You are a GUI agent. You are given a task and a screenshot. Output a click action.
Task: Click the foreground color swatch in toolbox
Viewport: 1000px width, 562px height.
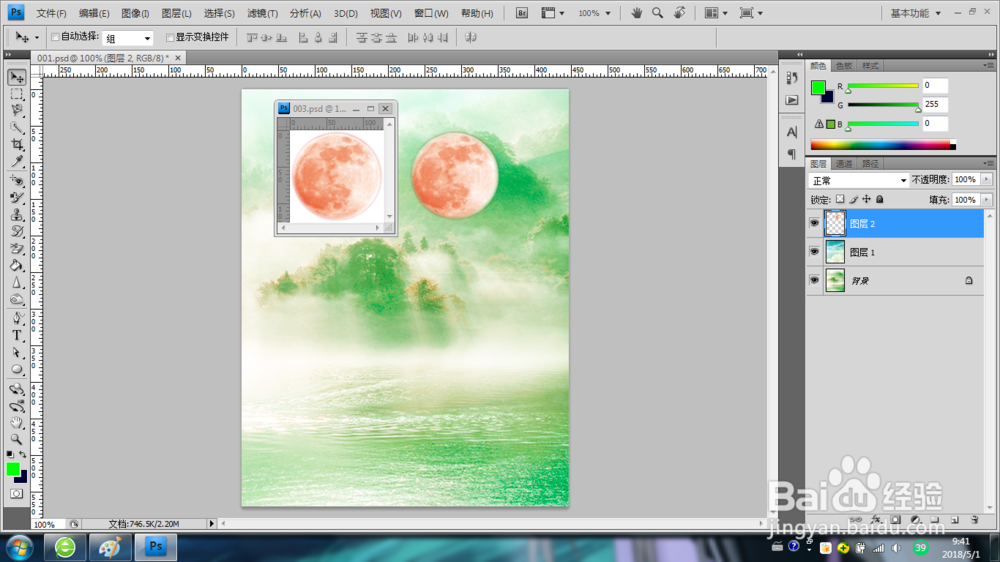click(13, 470)
